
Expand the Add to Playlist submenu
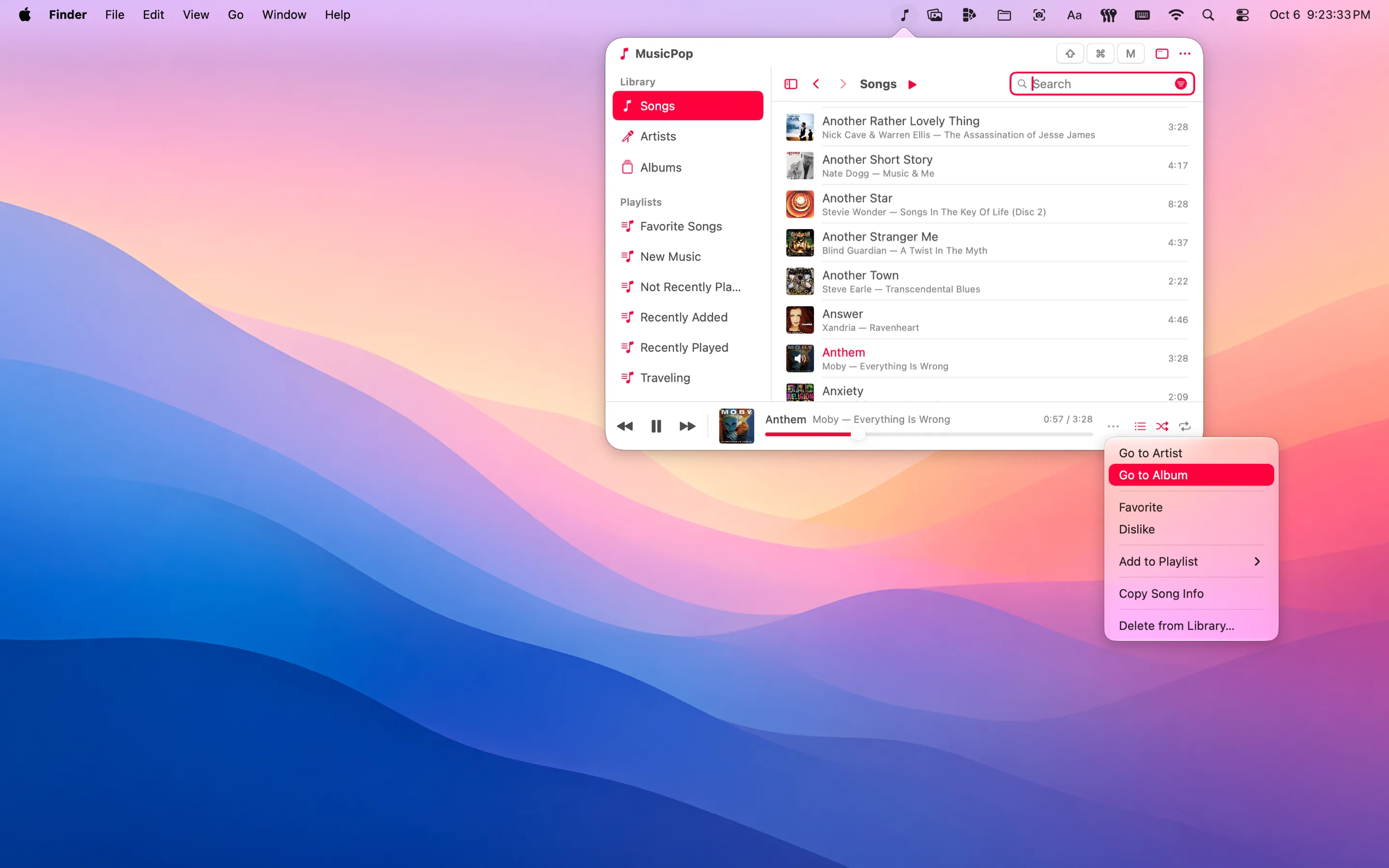tap(1191, 561)
